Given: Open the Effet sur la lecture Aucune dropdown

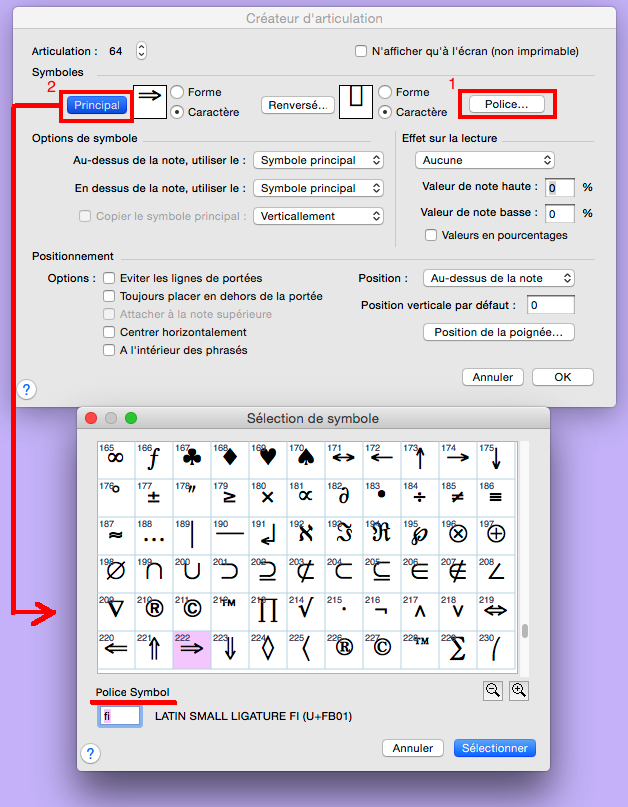Looking at the screenshot, I should (484, 160).
